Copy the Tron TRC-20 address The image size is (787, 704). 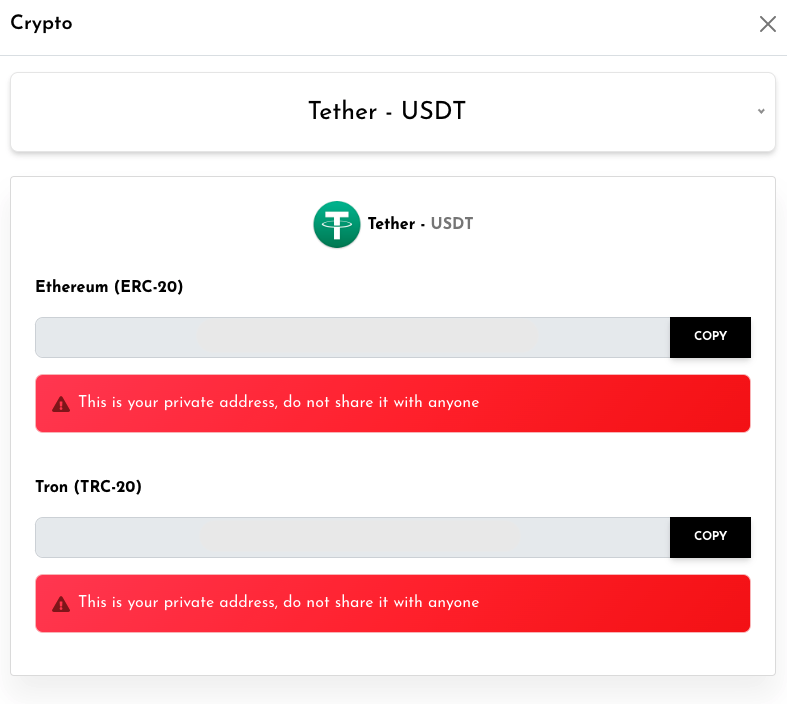pyautogui.click(x=710, y=537)
